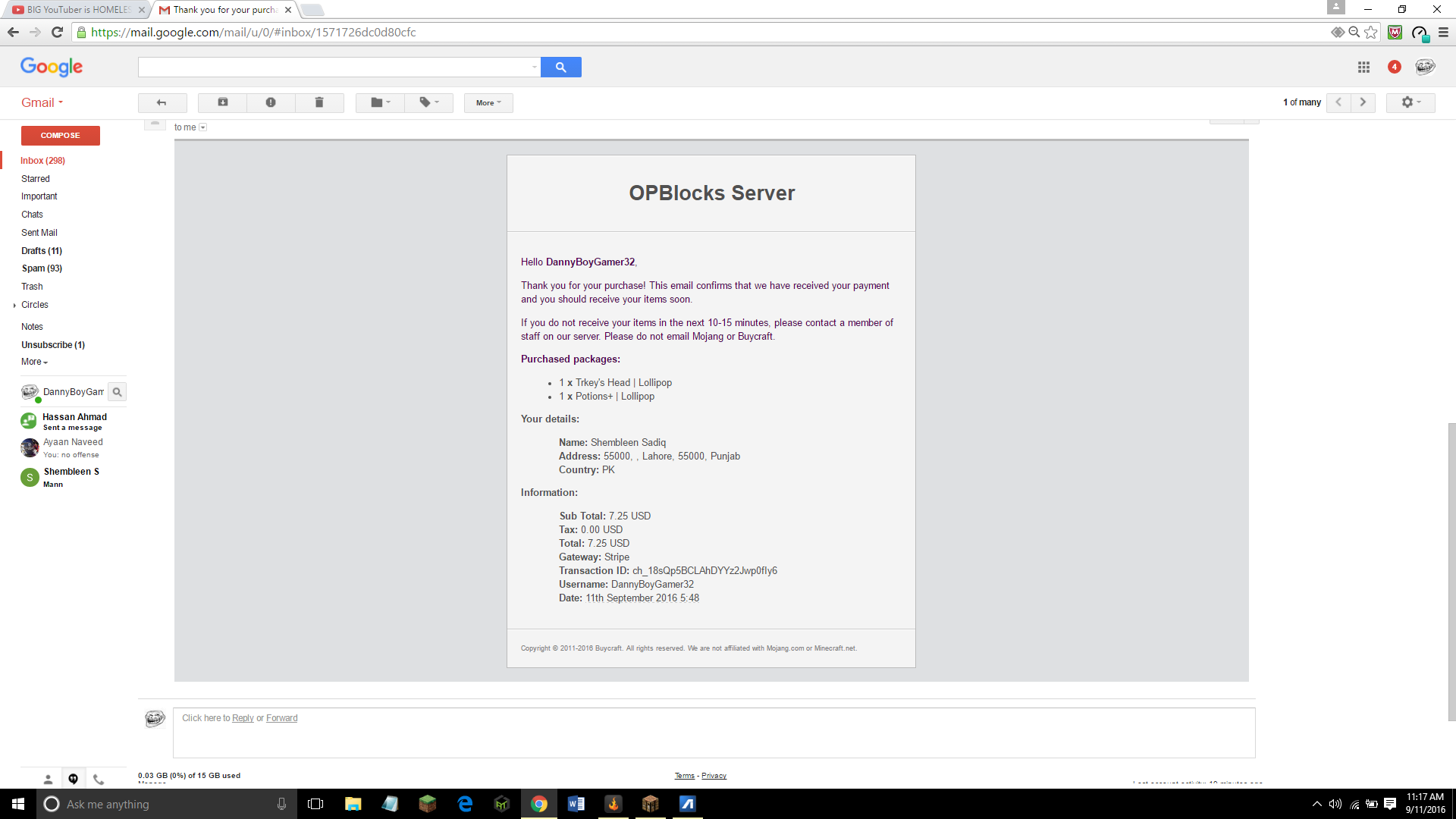Viewport: 1456px width, 819px height.
Task: Delete the email with the trash icon
Action: [x=319, y=102]
